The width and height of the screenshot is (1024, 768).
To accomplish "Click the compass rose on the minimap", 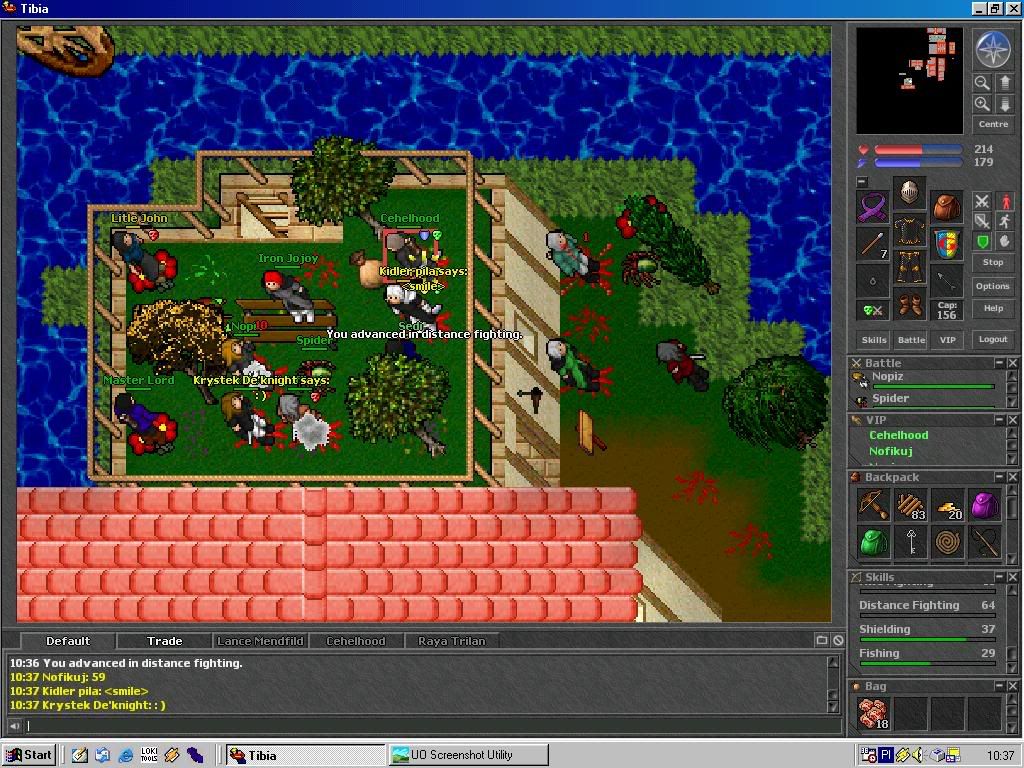I will (x=993, y=50).
